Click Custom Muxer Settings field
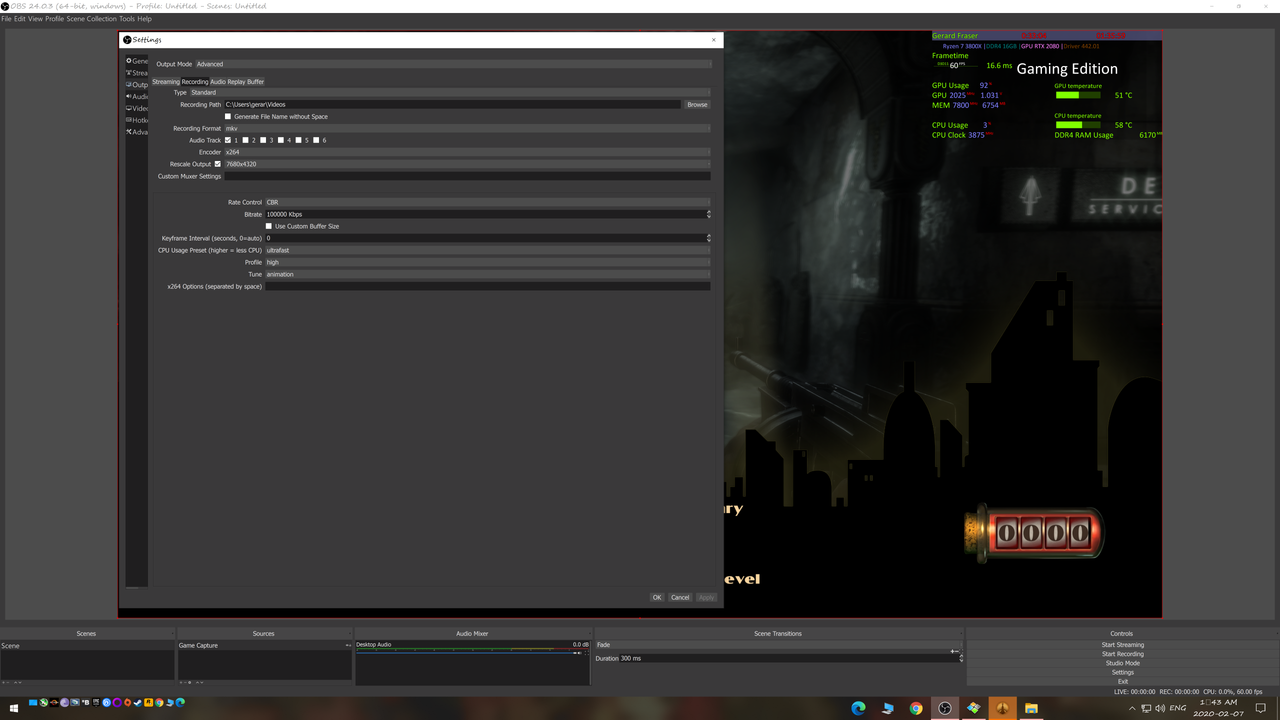Viewport: 1280px width, 720px height. 467,176
